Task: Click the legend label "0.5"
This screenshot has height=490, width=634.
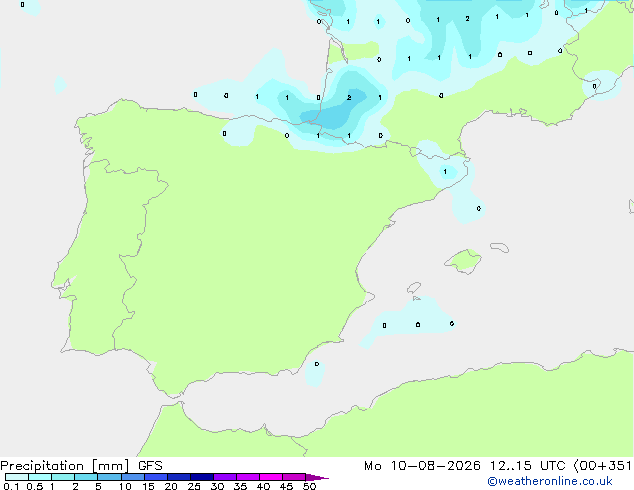Action: coord(35,486)
